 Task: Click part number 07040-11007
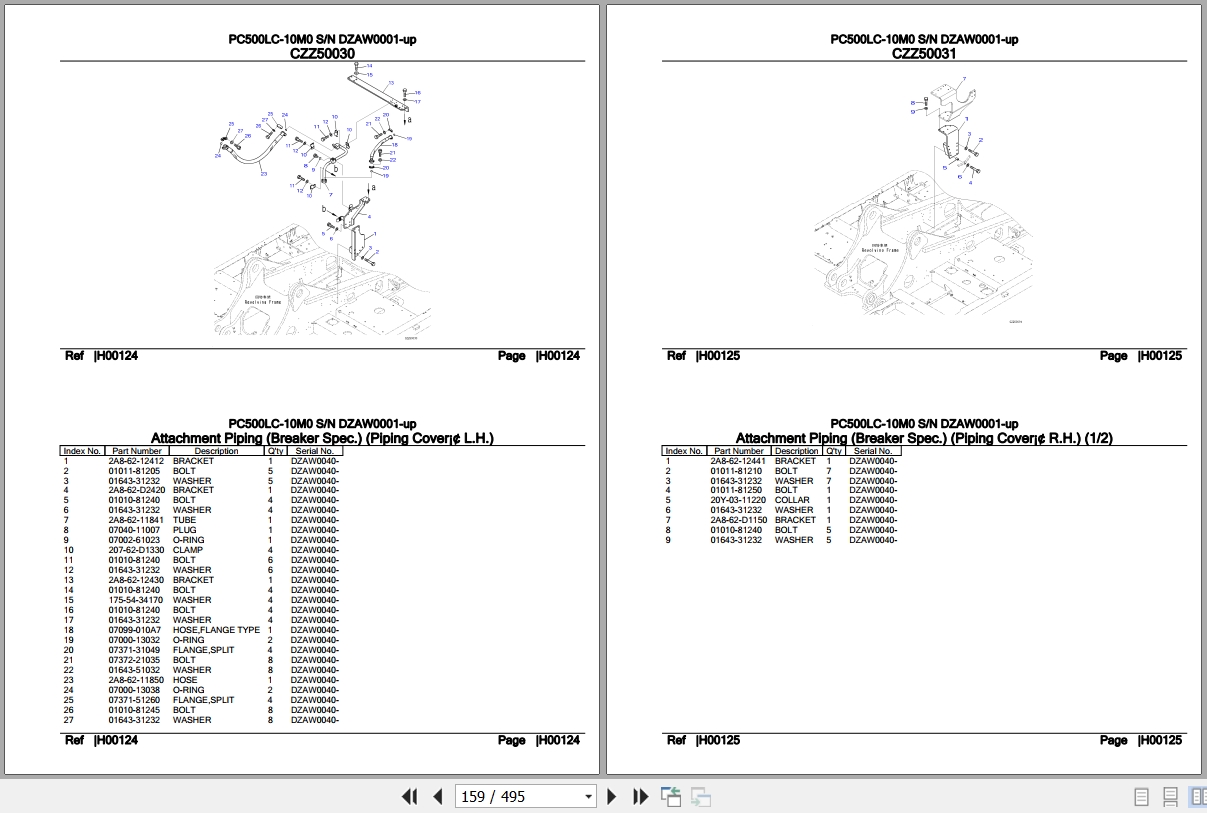click(134, 530)
